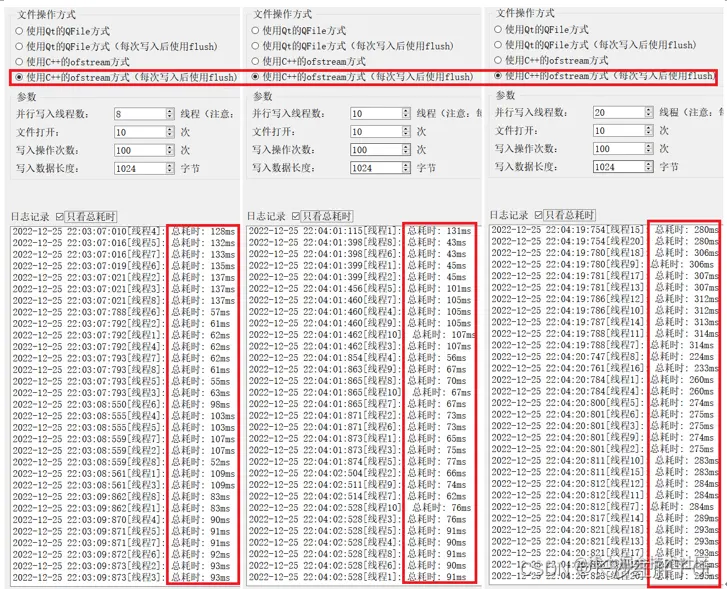Toggle 只看总耗时 checkbox in the 8-thread panel

point(59,217)
